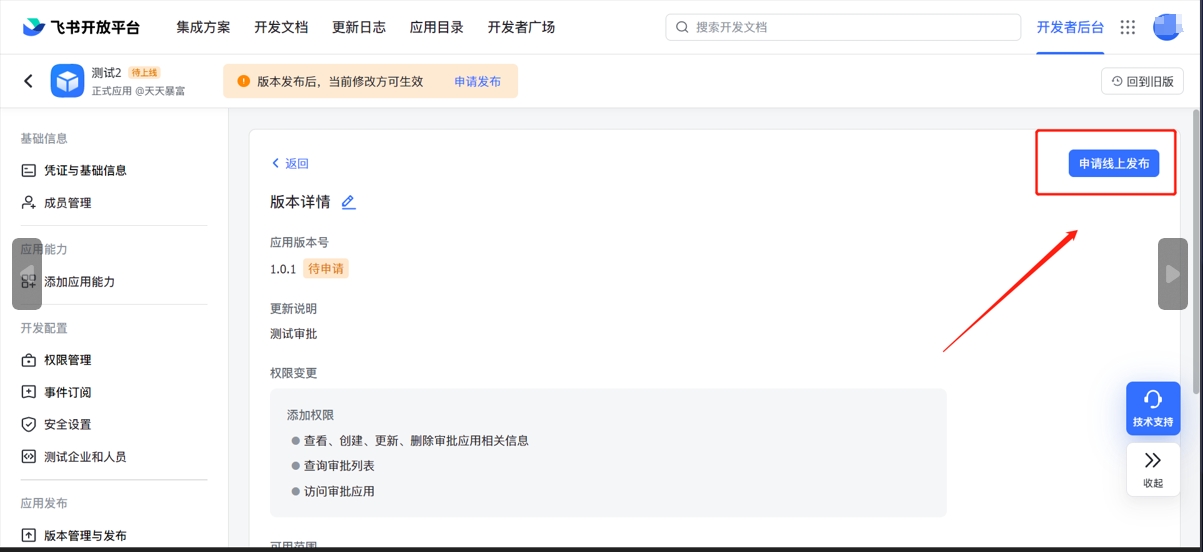1203x552 pixels.
Task: Open 版本管理与发布 sidebar item
Action: 85,535
